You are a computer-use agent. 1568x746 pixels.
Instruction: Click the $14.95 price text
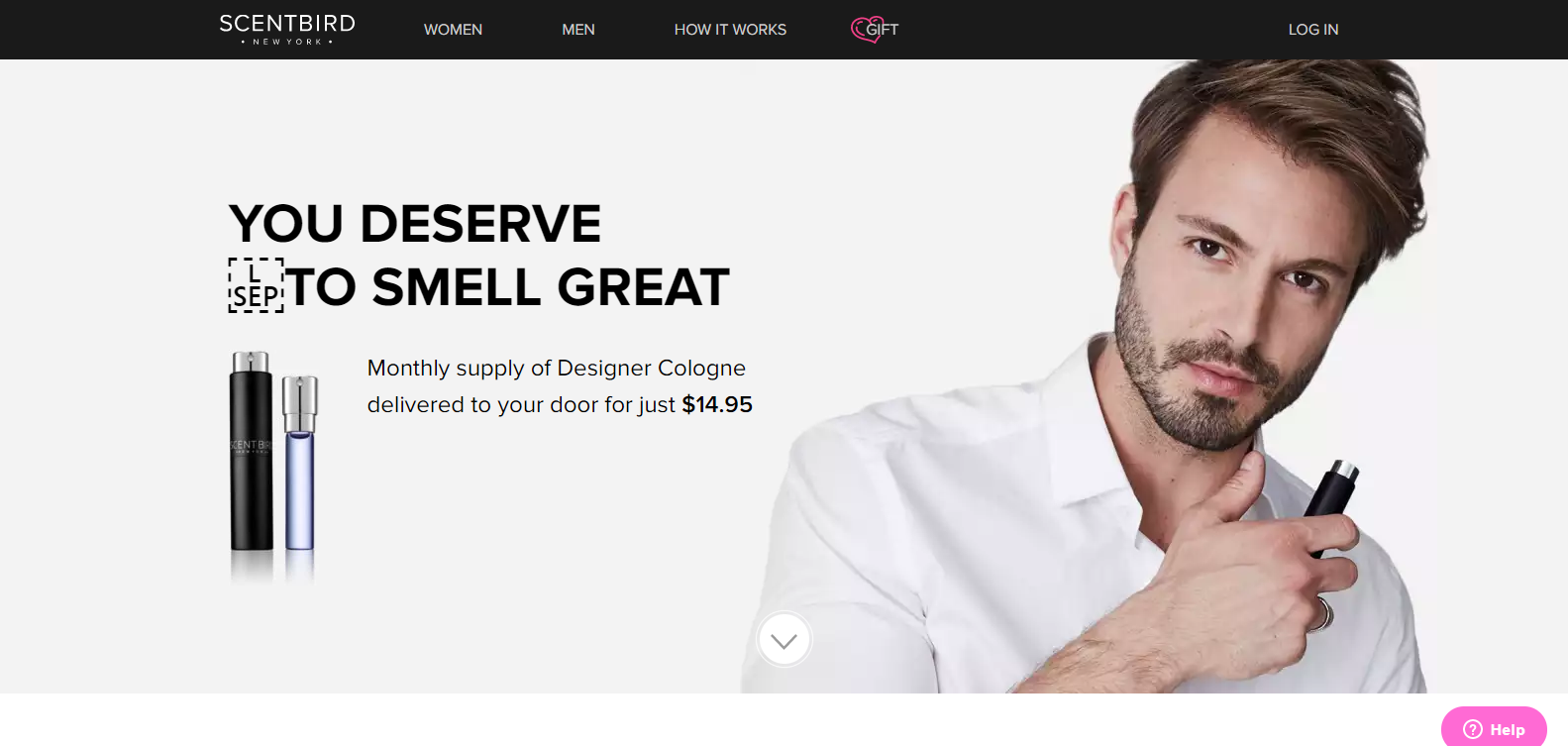click(717, 404)
